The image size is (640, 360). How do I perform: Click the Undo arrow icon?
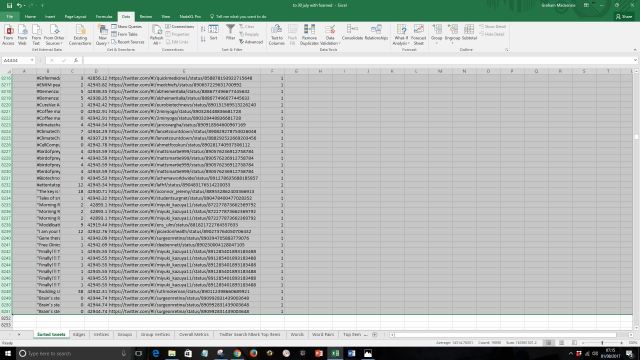(19, 5)
